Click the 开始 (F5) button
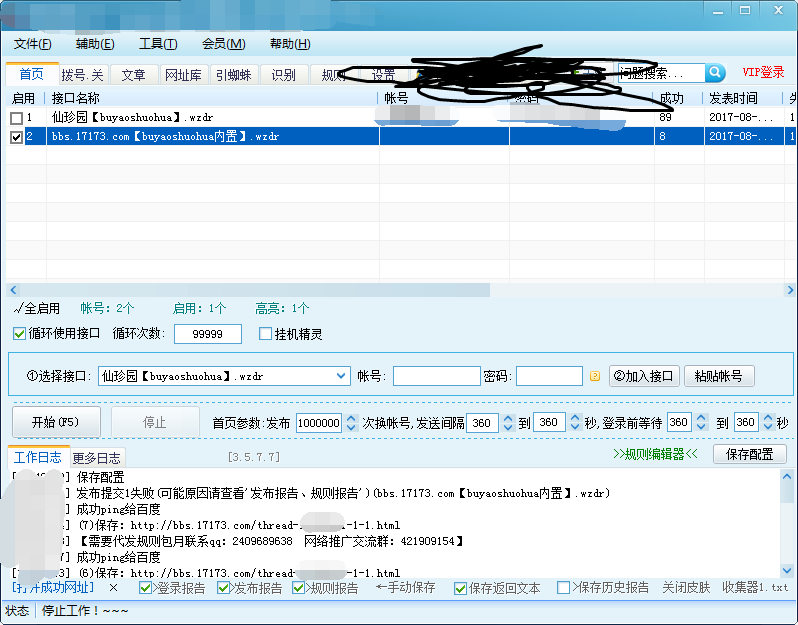Image resolution: width=798 pixels, height=625 pixels. pos(56,422)
